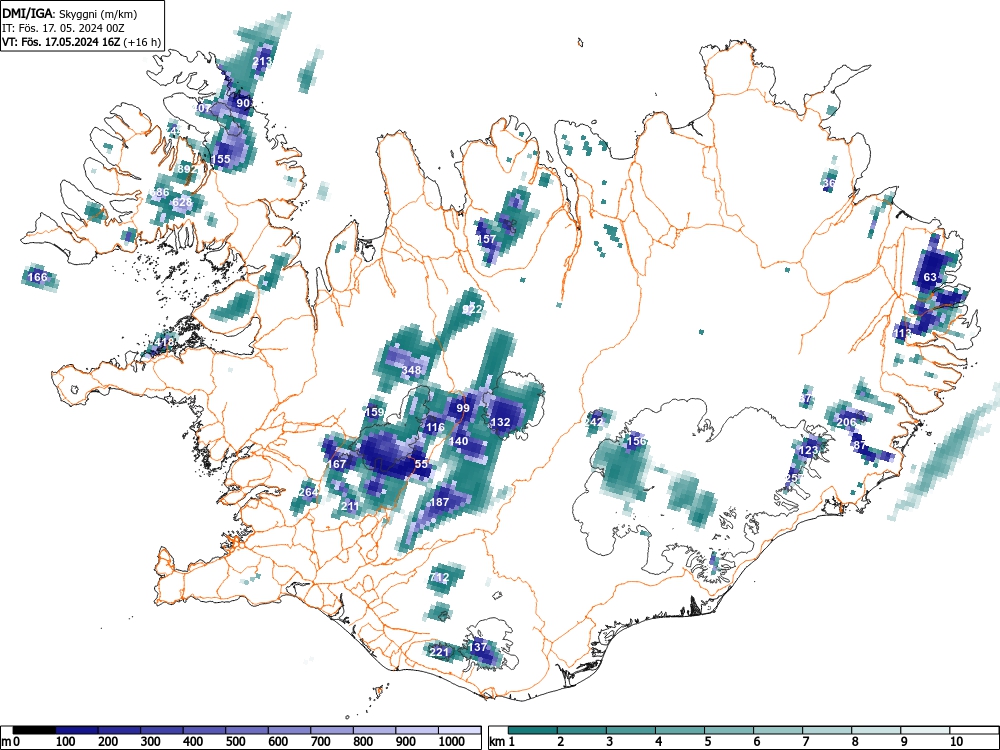1000x750 pixels.
Task: Click the 'km 1' legend label
Action: [x=502, y=742]
